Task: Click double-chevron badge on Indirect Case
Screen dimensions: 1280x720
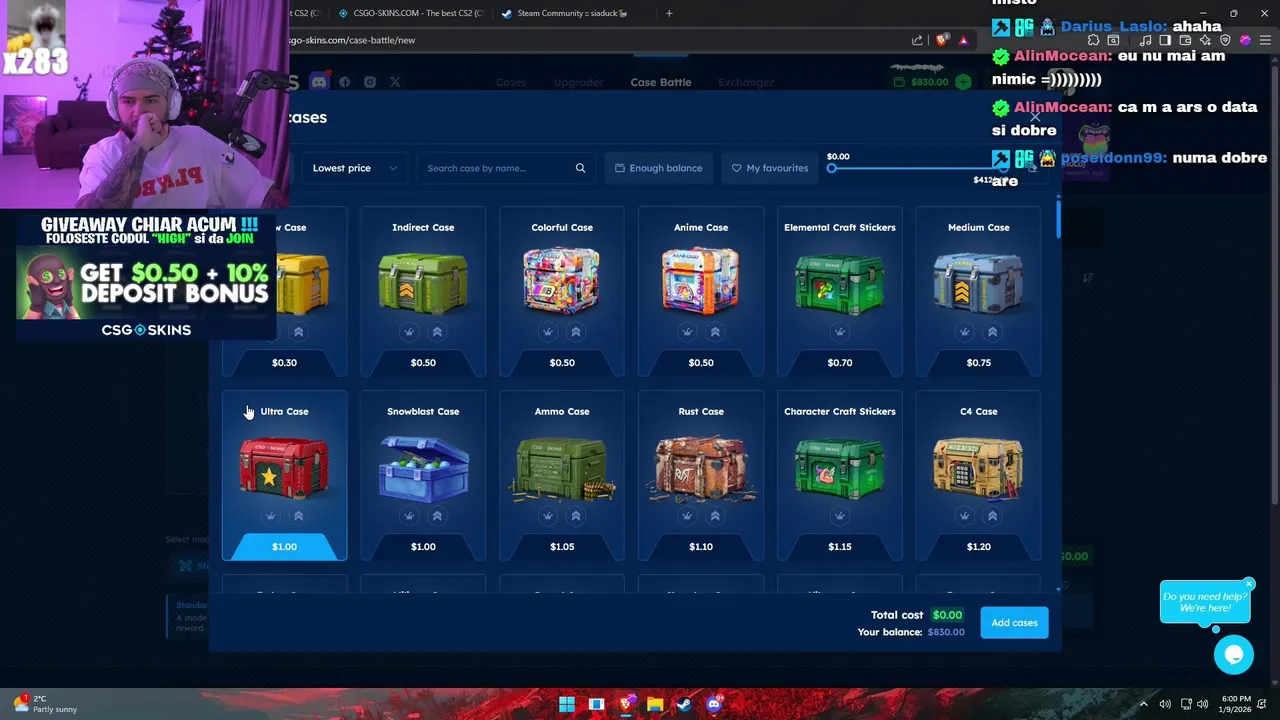Action: point(437,332)
